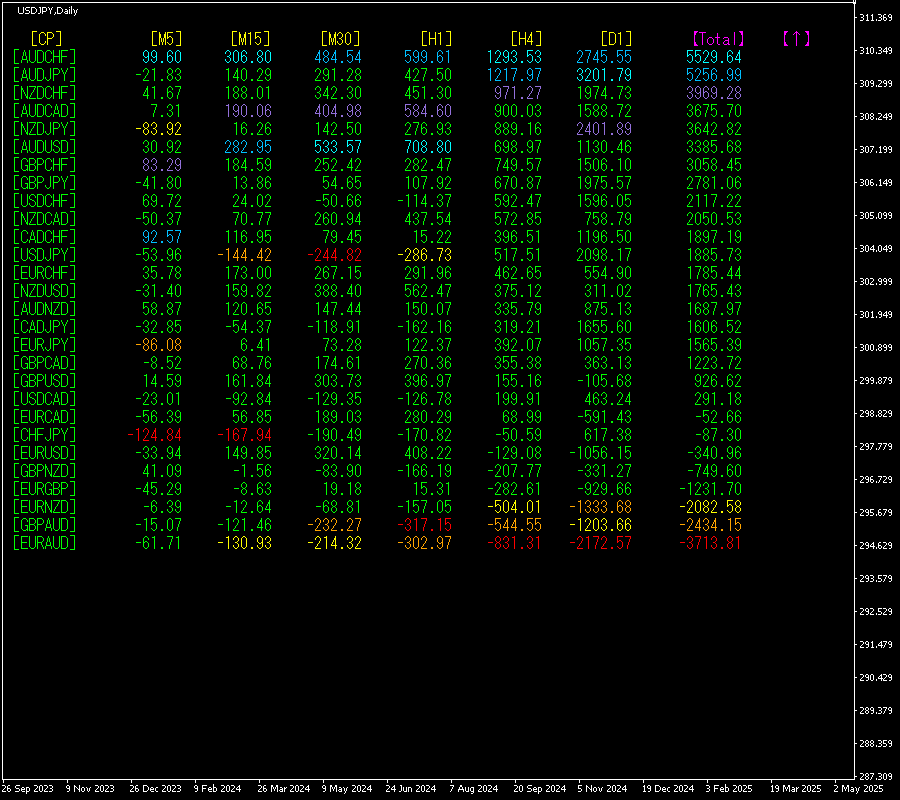This screenshot has height=800, width=900.
Task: Click the 7 Aug 2024 date label
Action: [x=474, y=789]
